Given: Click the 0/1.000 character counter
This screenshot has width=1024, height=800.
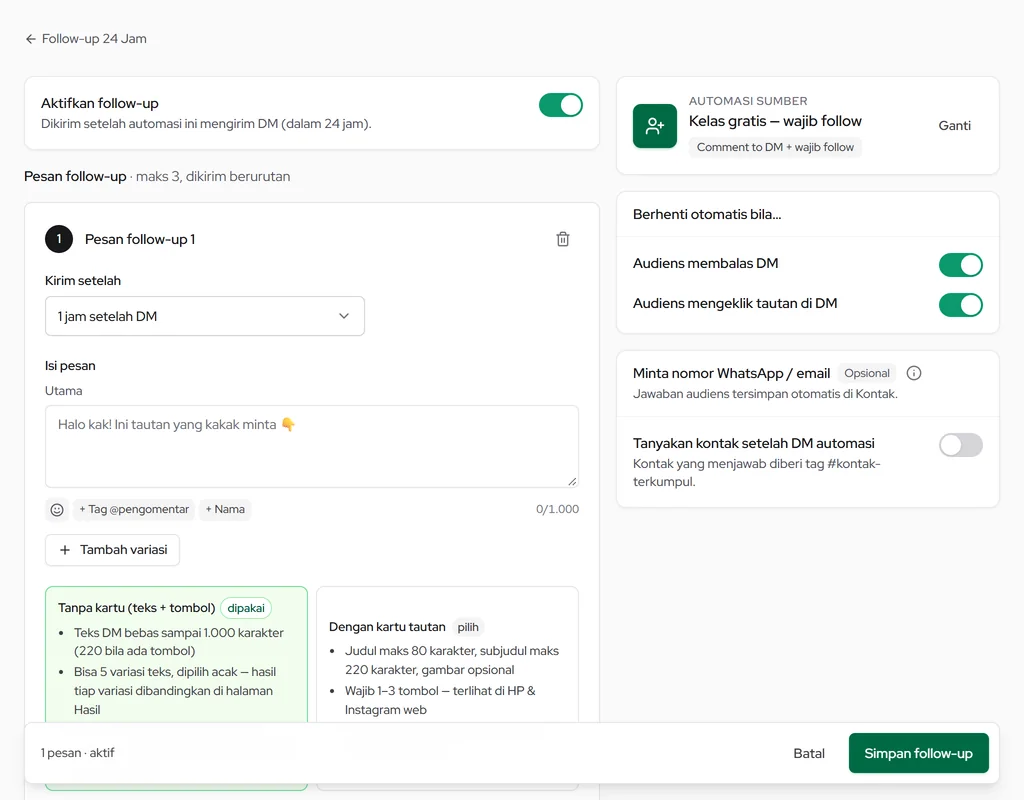Looking at the screenshot, I should pos(557,509).
